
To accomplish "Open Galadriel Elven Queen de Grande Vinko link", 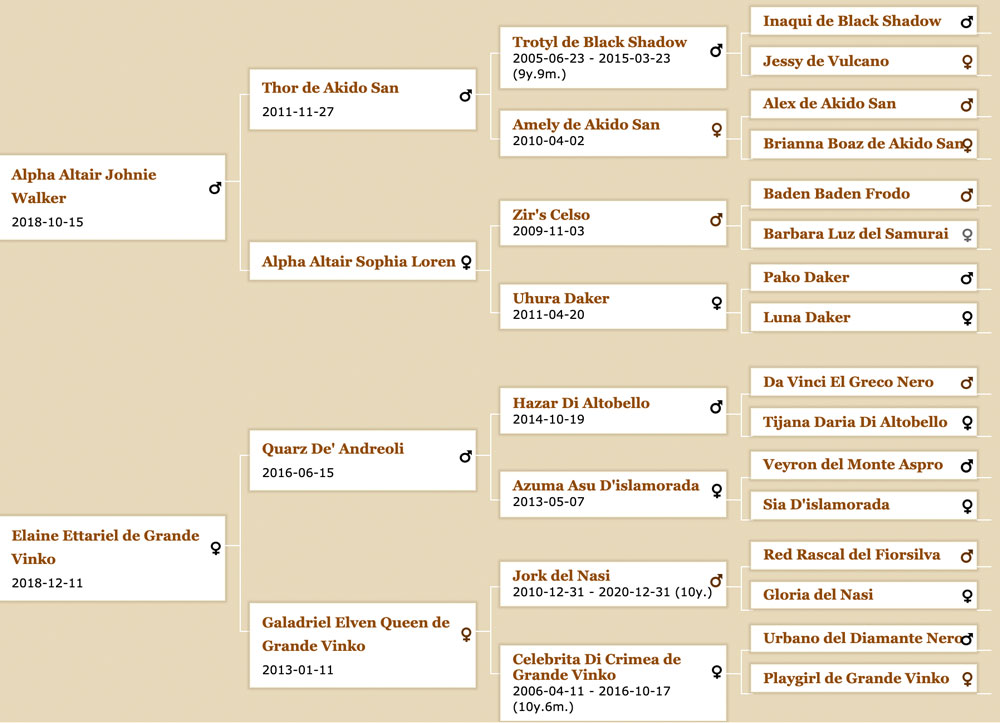I will point(356,634).
